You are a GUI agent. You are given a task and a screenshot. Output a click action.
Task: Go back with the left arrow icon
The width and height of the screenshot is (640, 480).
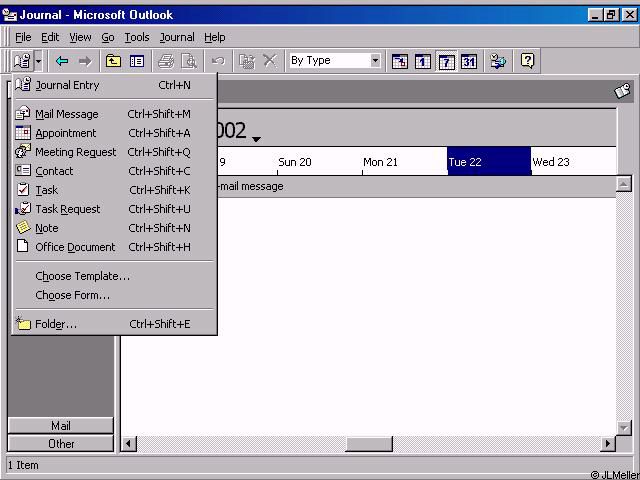pos(62,61)
